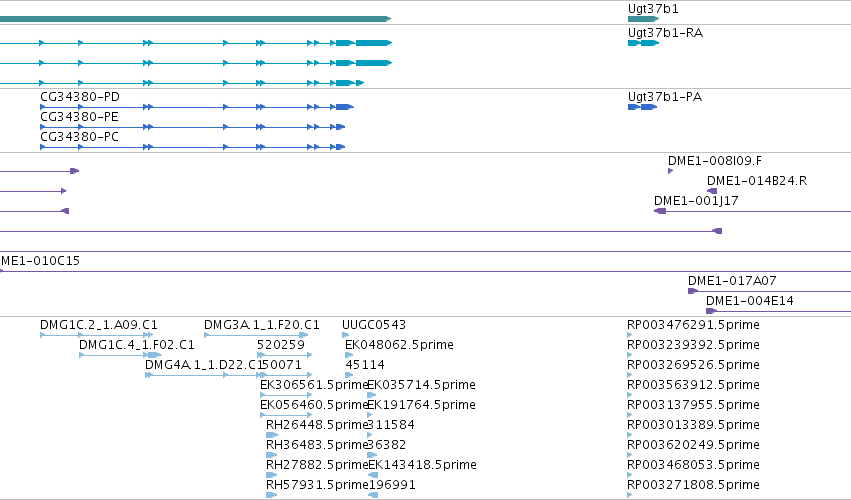Click the long dark teal gene bar at the top
The height and width of the screenshot is (500, 851).
click(x=195, y=19)
